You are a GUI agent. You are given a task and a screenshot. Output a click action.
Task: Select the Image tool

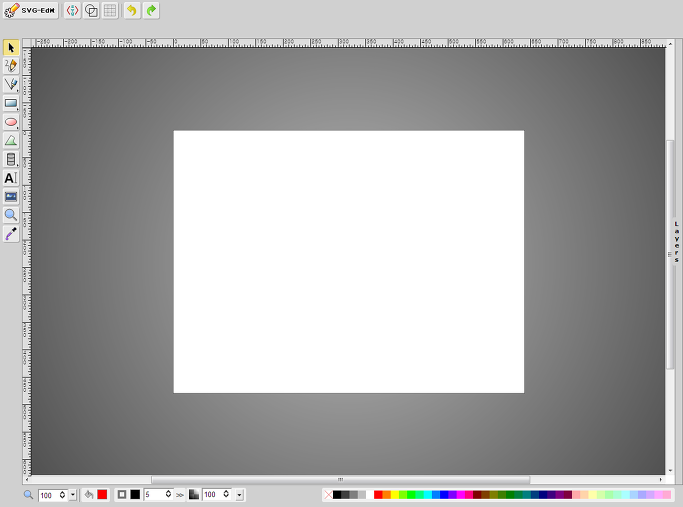(11, 197)
